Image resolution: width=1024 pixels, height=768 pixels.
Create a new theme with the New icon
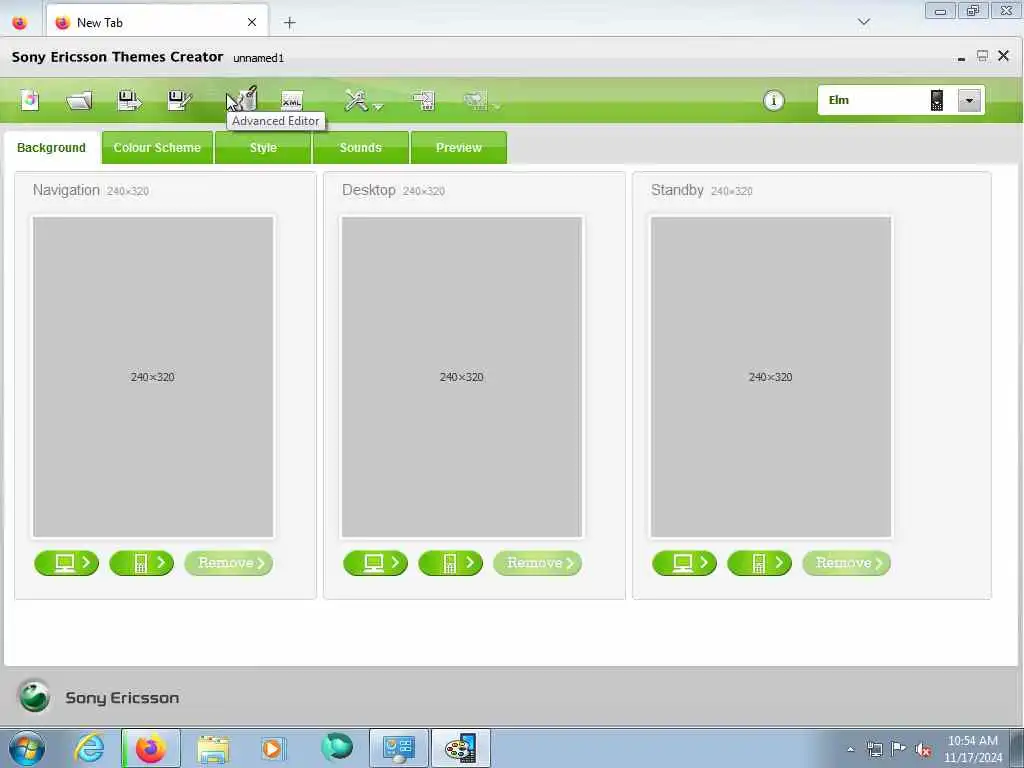[30, 100]
